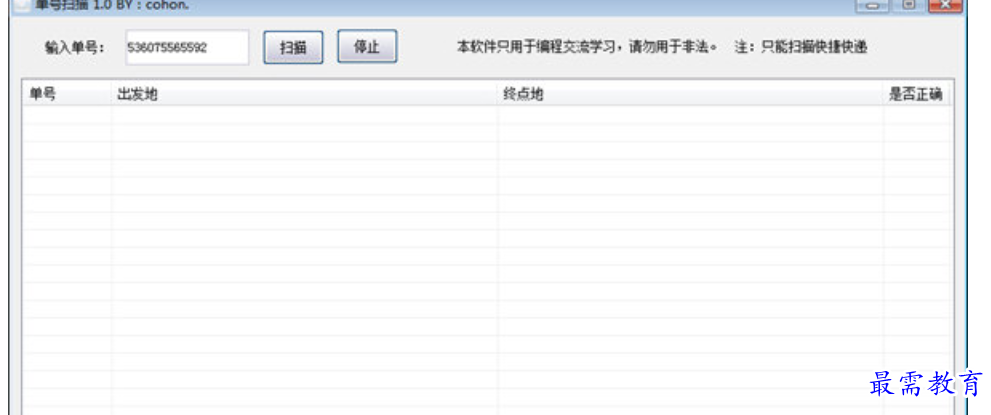The height and width of the screenshot is (415, 991).
Task: Click the 扫描 (scan) button
Action: tap(293, 47)
